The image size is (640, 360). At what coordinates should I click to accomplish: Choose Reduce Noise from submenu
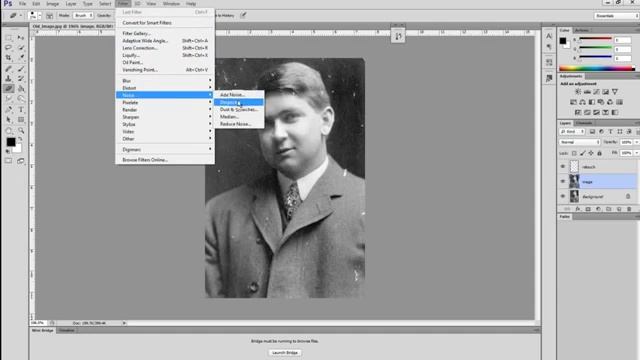pyautogui.click(x=239, y=124)
